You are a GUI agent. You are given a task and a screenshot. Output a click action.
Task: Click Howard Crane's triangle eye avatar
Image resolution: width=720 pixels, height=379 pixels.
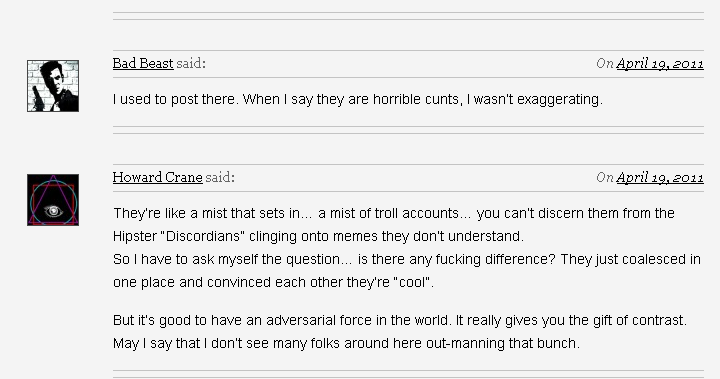pyautogui.click(x=53, y=200)
